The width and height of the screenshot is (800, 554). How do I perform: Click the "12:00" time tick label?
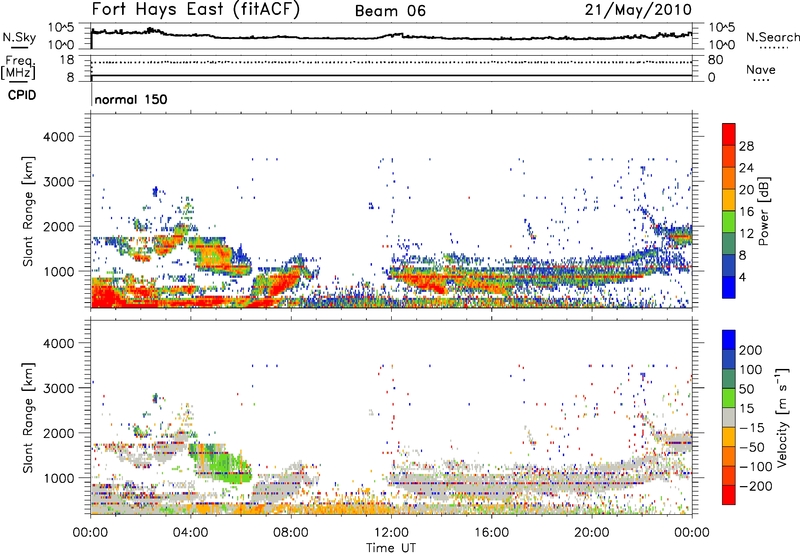(391, 533)
